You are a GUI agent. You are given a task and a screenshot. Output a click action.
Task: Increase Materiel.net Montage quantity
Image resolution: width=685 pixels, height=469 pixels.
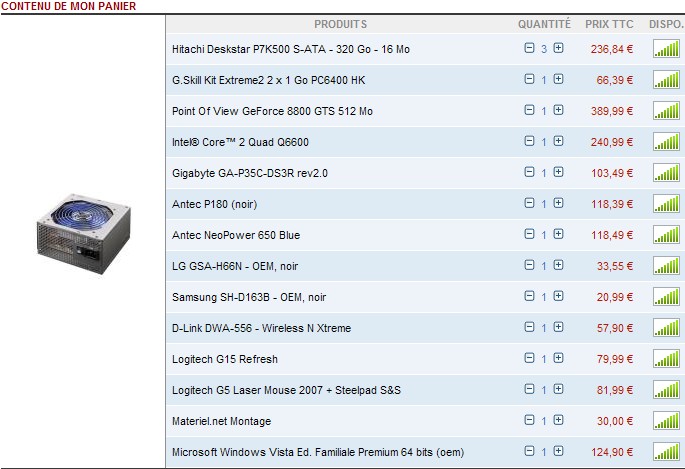(x=558, y=420)
